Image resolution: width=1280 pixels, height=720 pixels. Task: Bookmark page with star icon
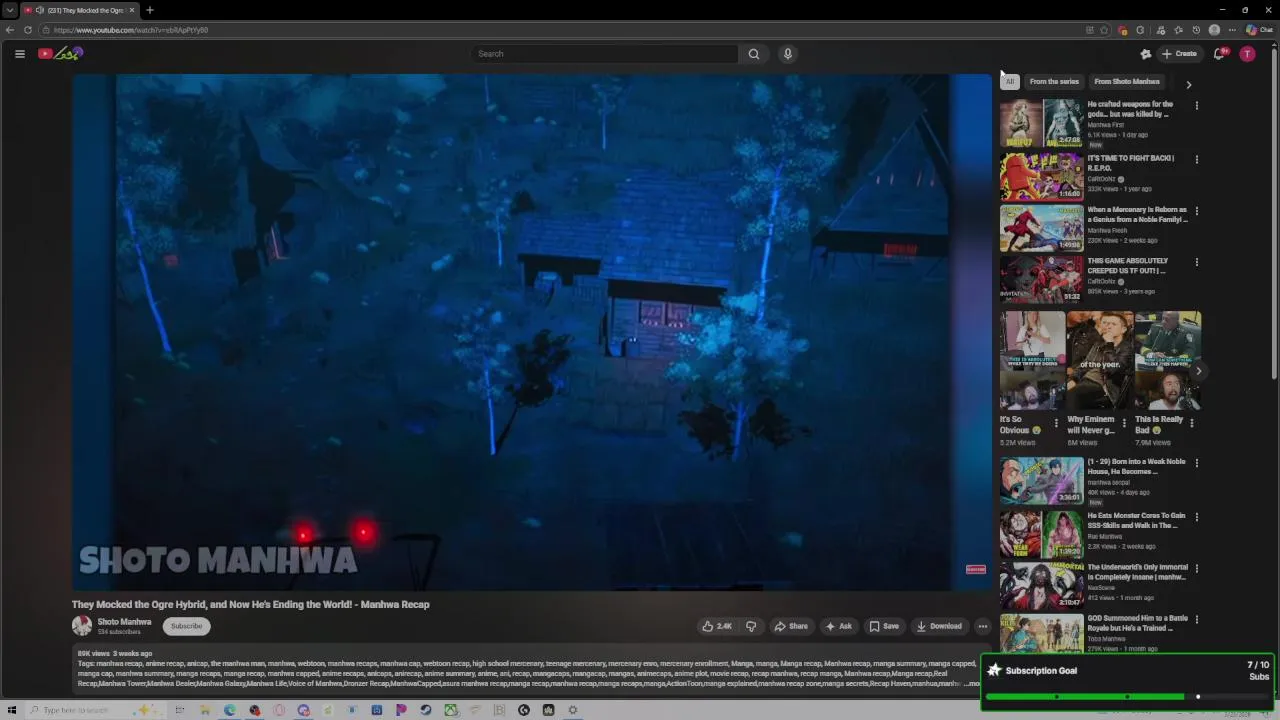[x=1104, y=30]
